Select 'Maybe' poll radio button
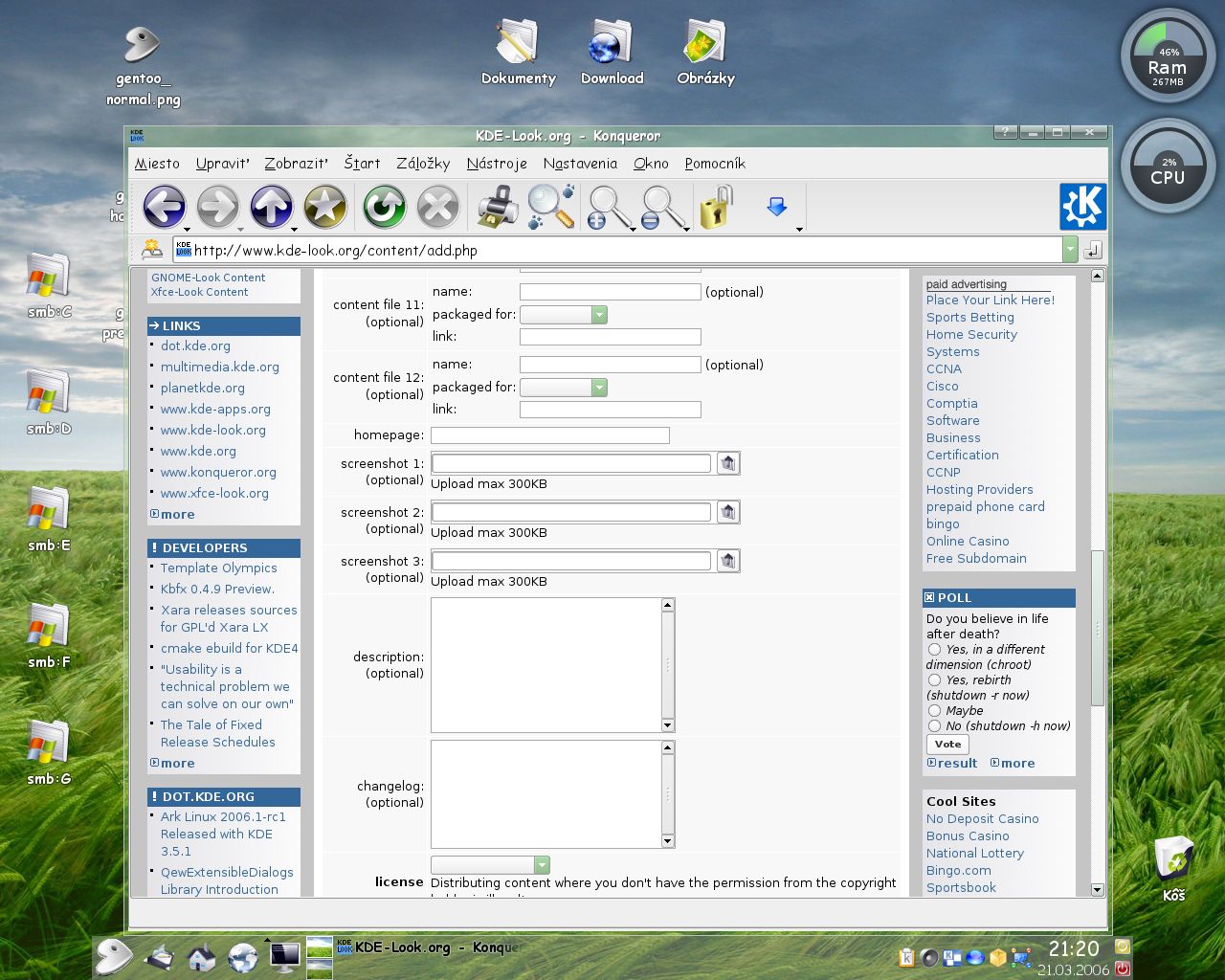Image resolution: width=1225 pixels, height=980 pixels. (x=934, y=711)
